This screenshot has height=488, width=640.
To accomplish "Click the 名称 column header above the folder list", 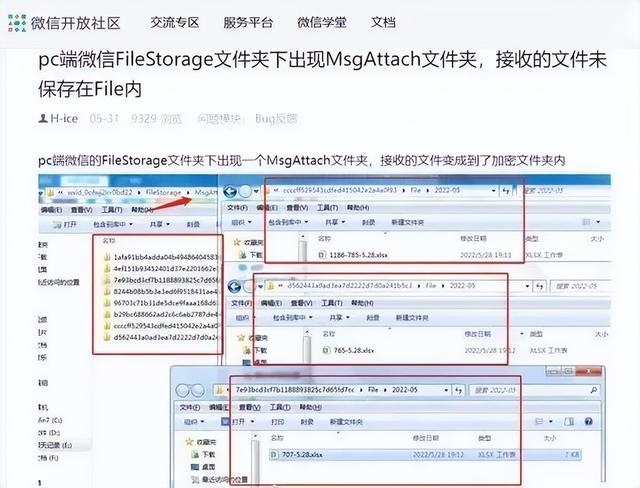I will pyautogui.click(x=109, y=241).
